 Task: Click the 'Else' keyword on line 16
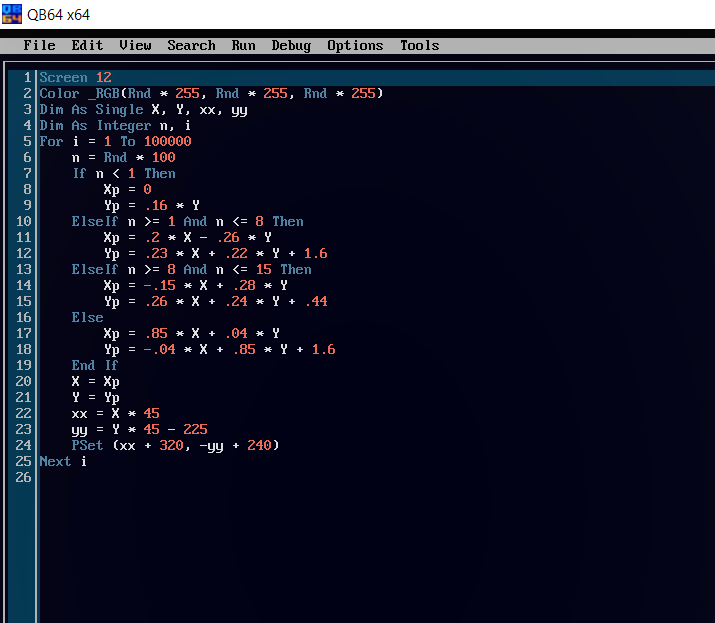pos(87,317)
